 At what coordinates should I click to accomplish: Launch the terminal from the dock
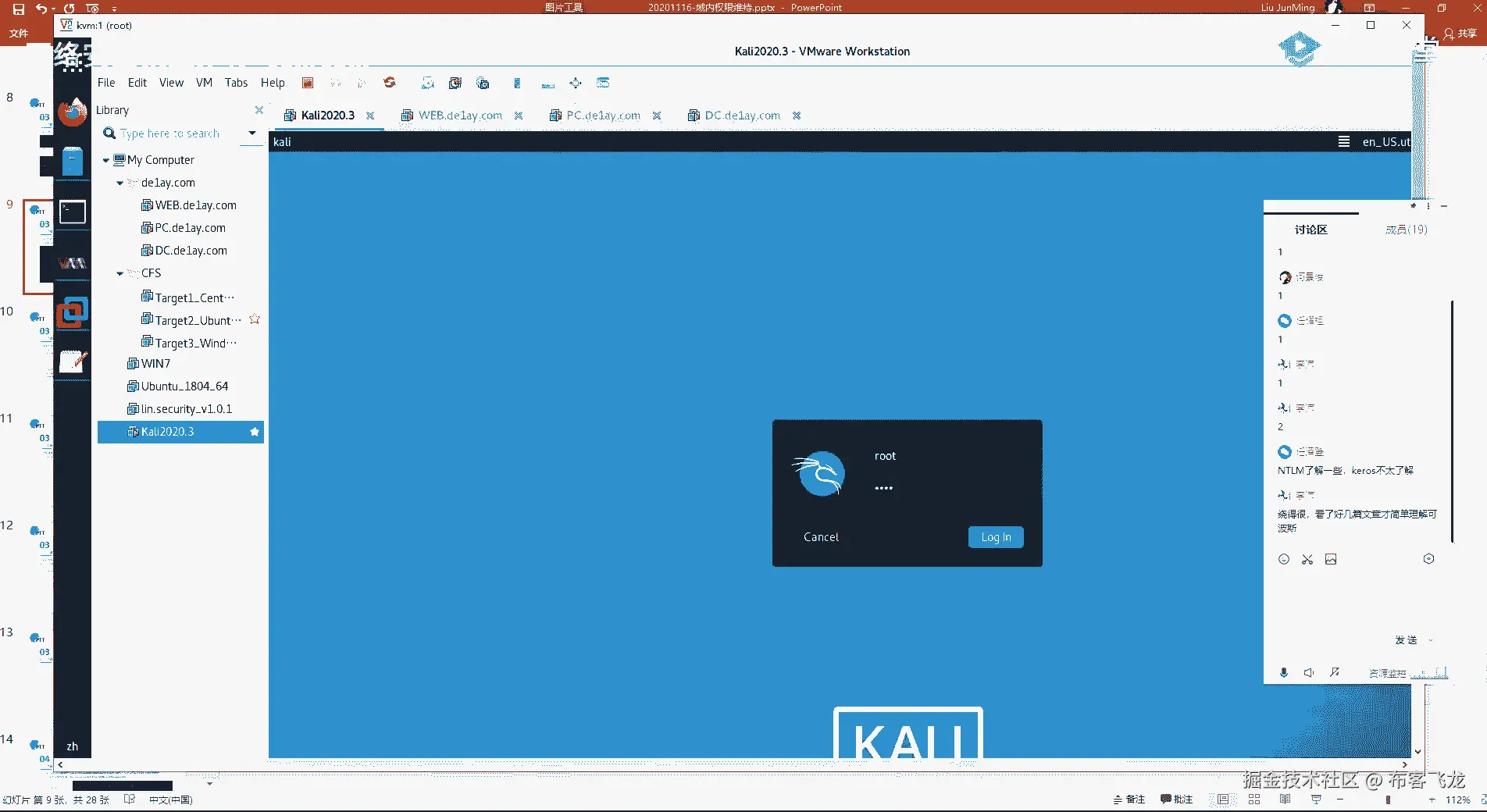73,212
